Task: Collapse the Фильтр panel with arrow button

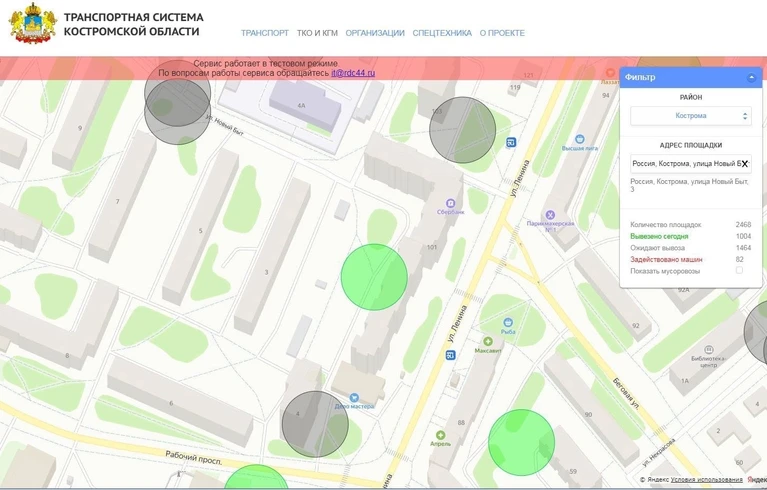Action: pos(751,78)
